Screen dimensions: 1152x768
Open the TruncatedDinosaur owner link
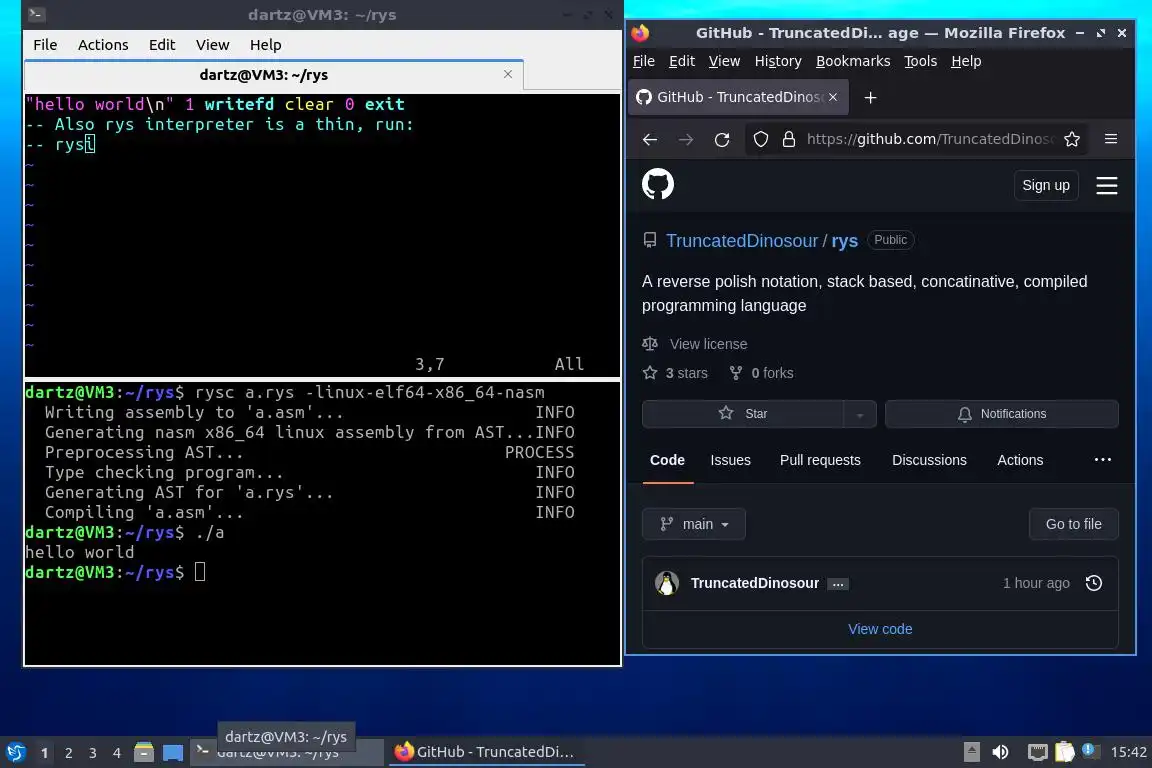(741, 241)
